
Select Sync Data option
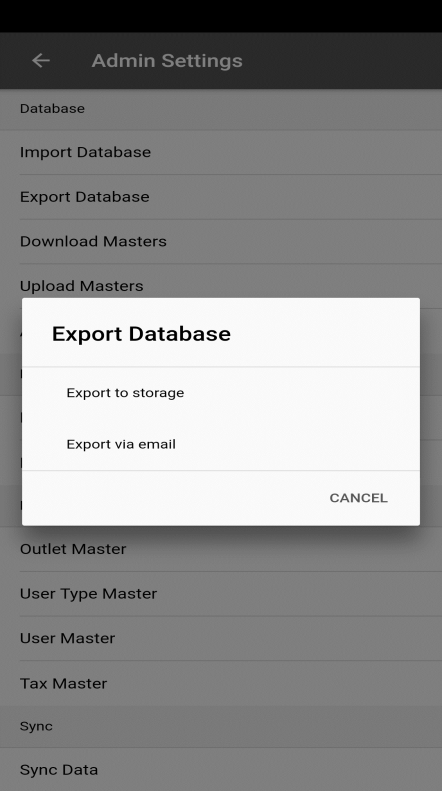(x=221, y=769)
